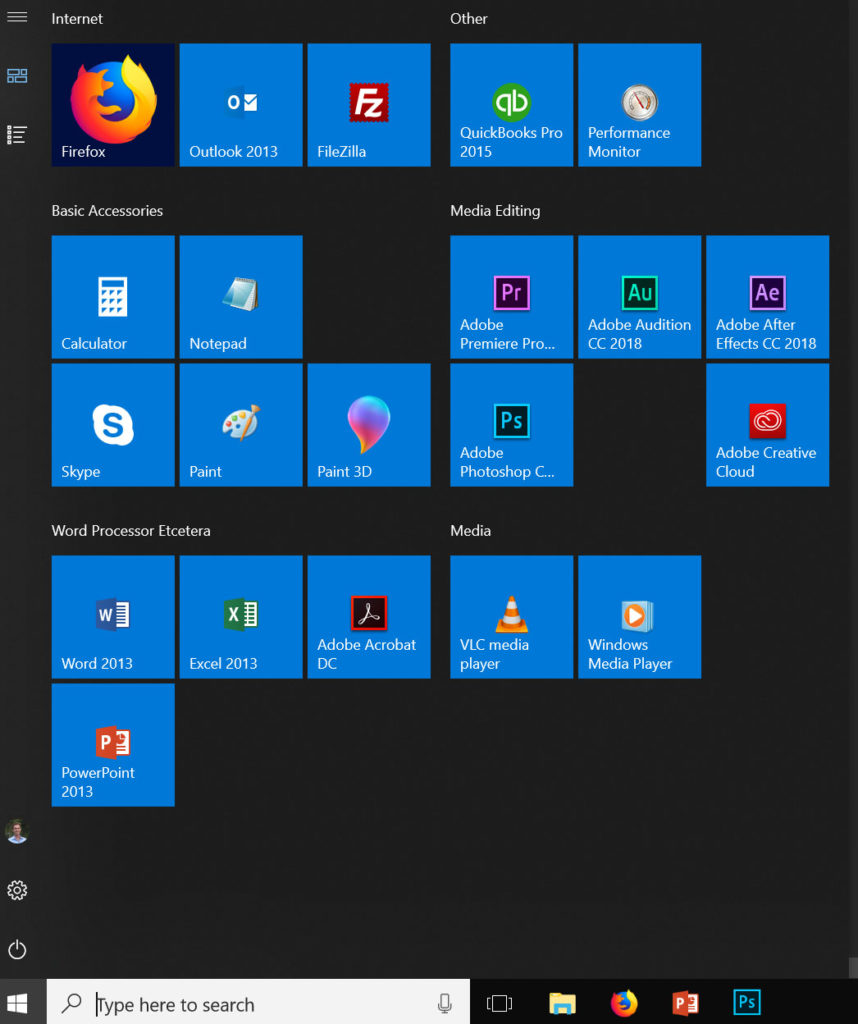Open Excel 2013 tile

(241, 617)
